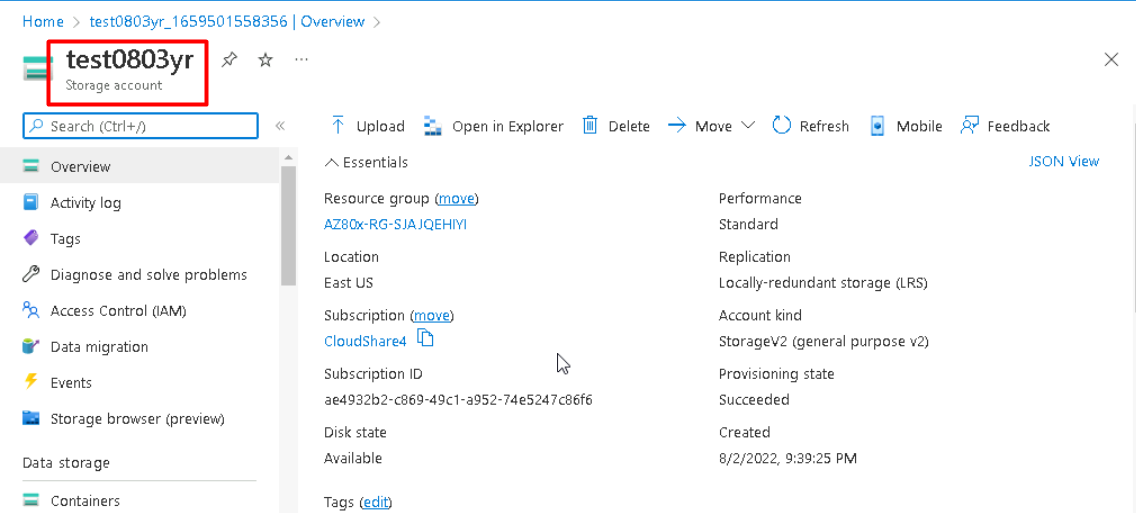Click the Search (Ctrl+/) field

tap(141, 126)
